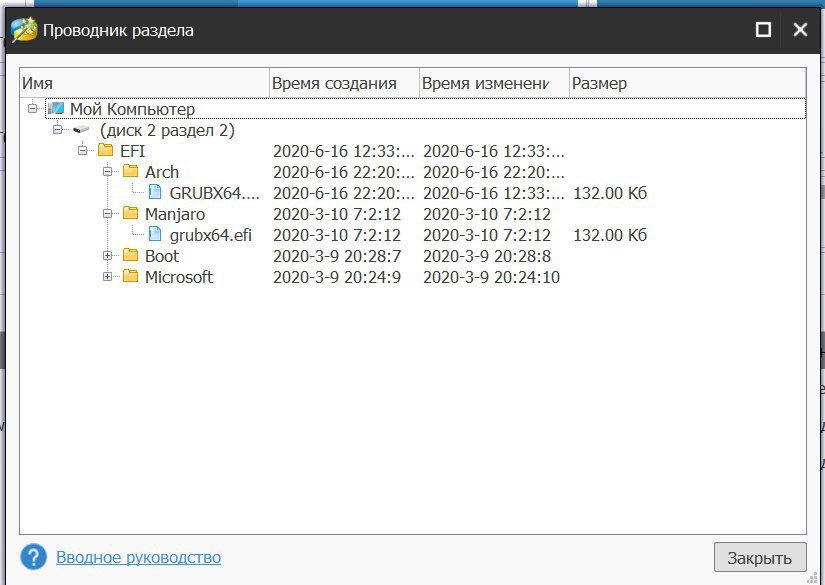
Task: Select the Arch folder name
Action: 162,172
